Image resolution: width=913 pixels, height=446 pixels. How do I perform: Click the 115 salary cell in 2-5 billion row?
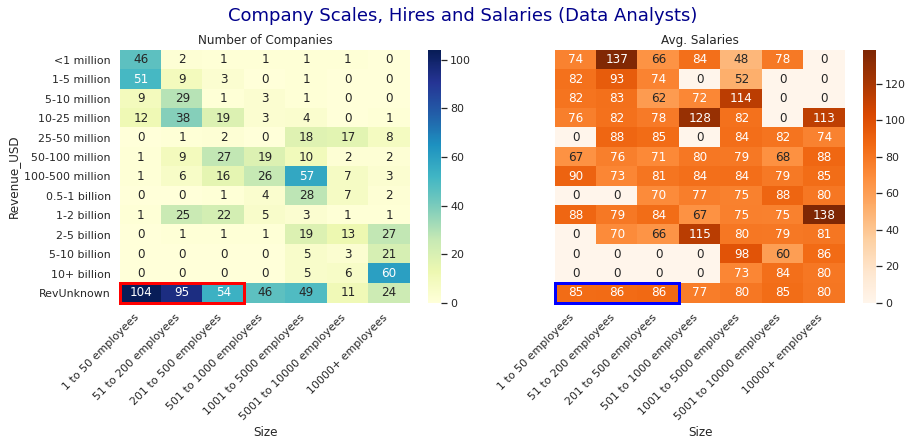pos(700,235)
